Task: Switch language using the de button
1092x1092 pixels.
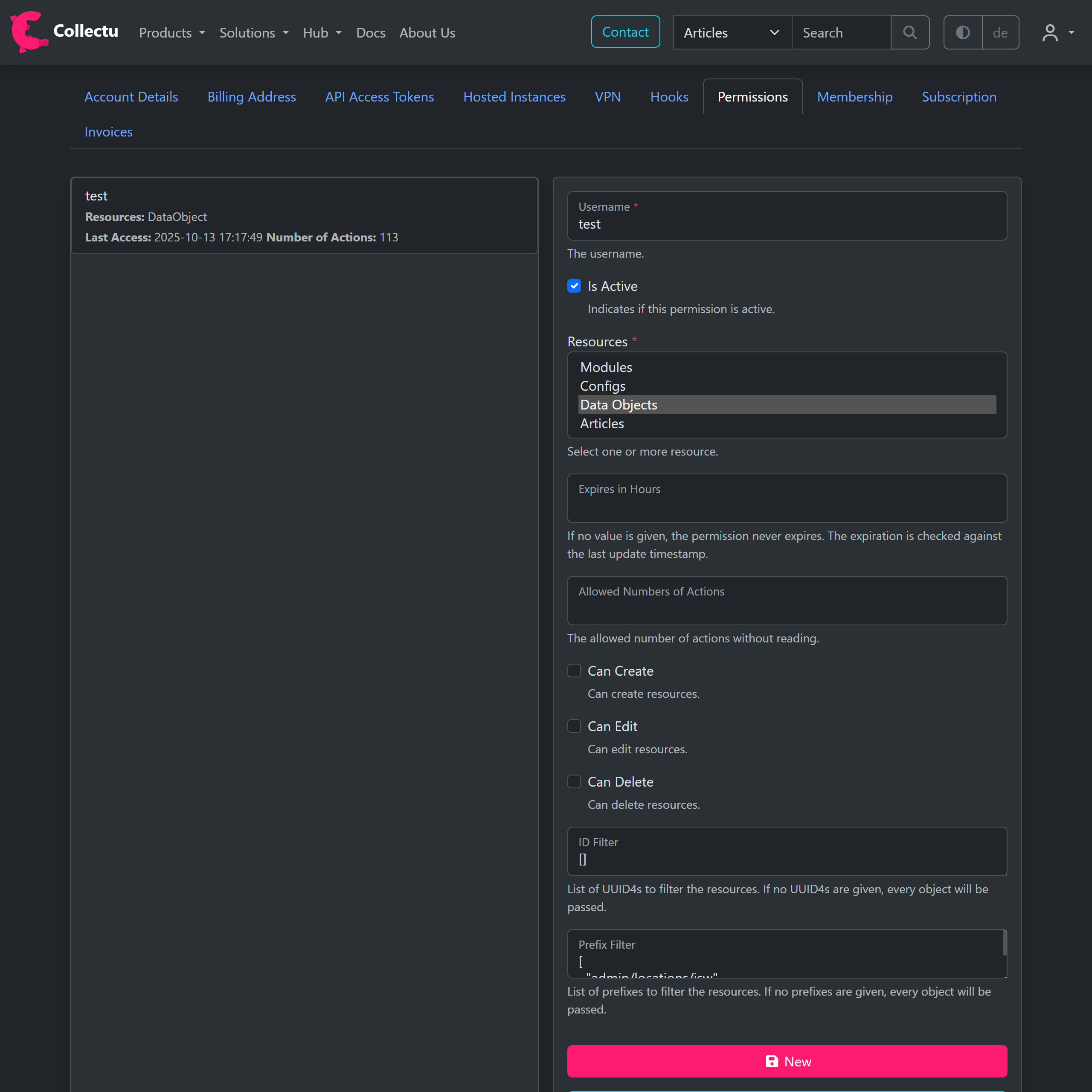Action: (1000, 32)
